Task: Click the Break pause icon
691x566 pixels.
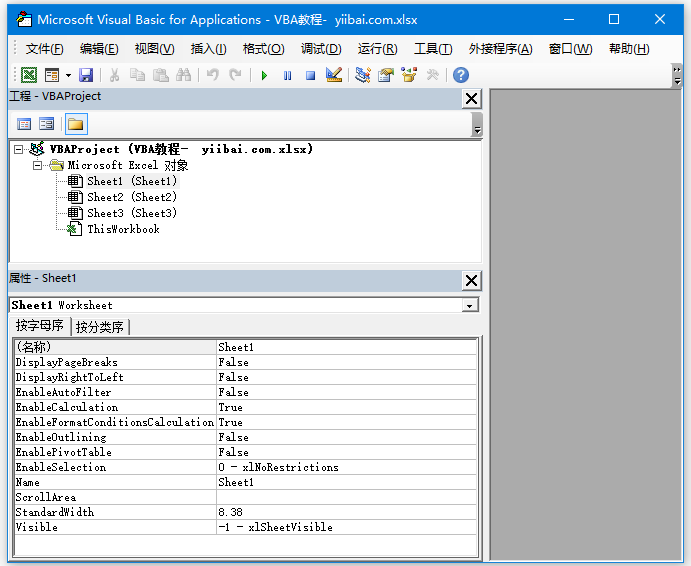Action: click(287, 75)
